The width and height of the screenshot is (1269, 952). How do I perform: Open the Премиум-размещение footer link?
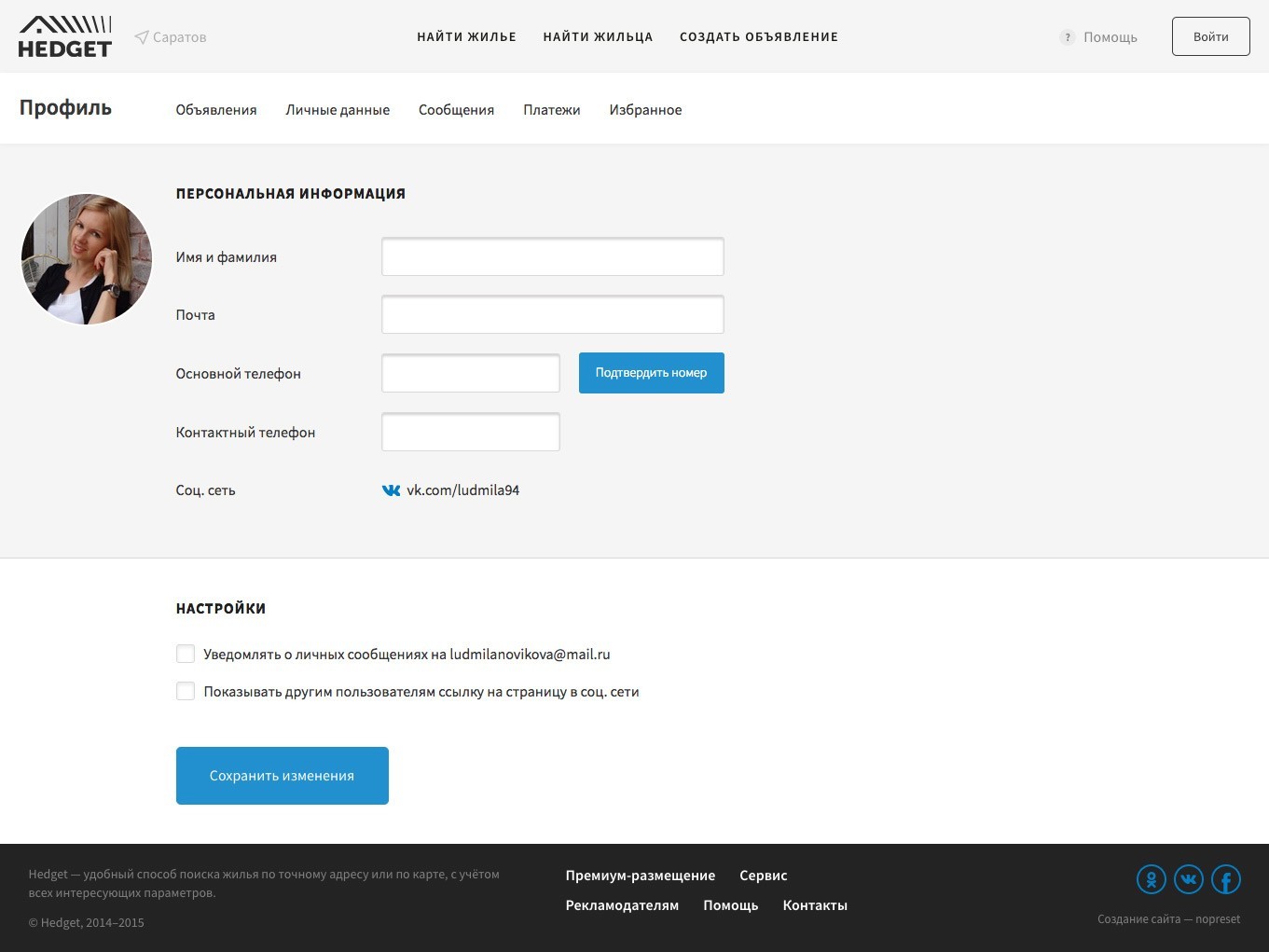coord(641,876)
